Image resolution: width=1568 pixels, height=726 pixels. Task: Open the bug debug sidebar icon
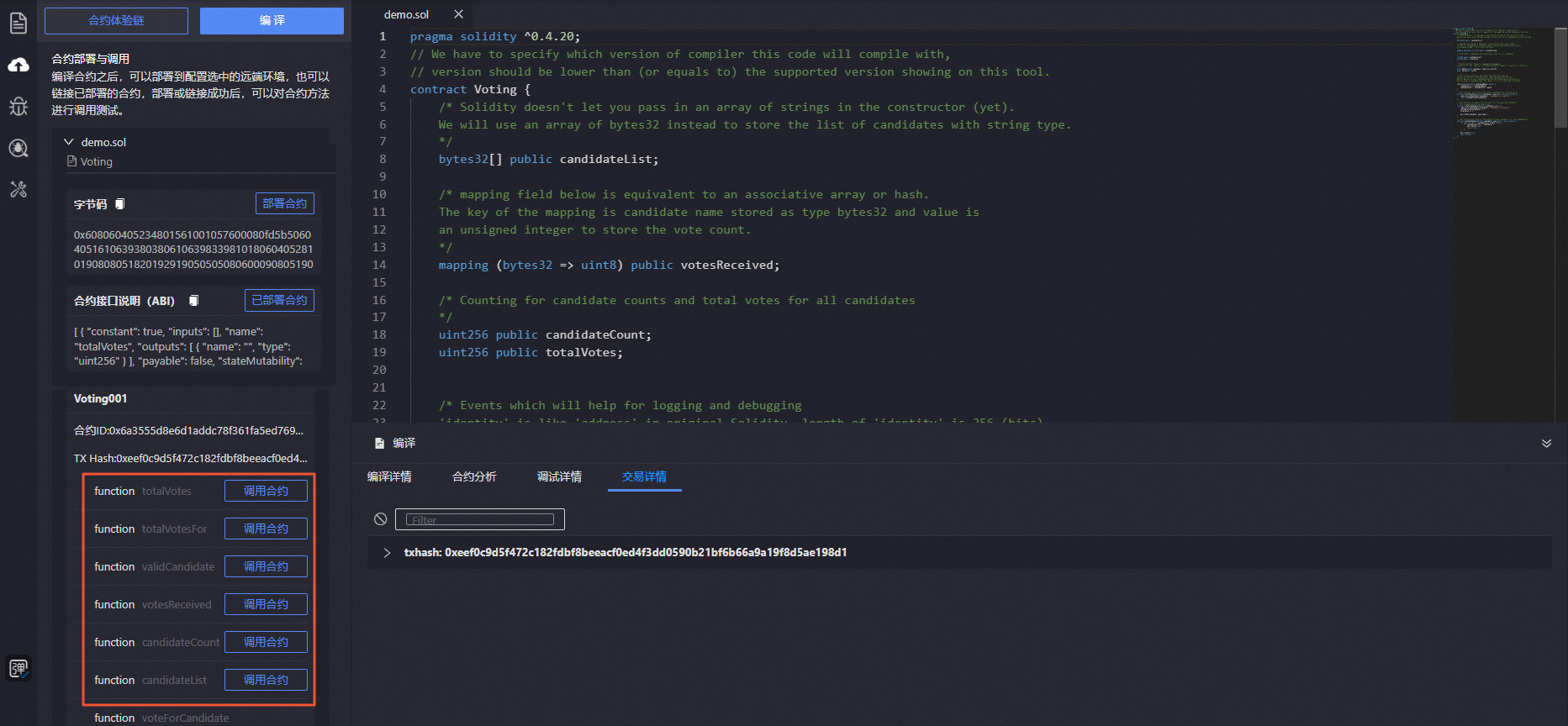pyautogui.click(x=18, y=106)
